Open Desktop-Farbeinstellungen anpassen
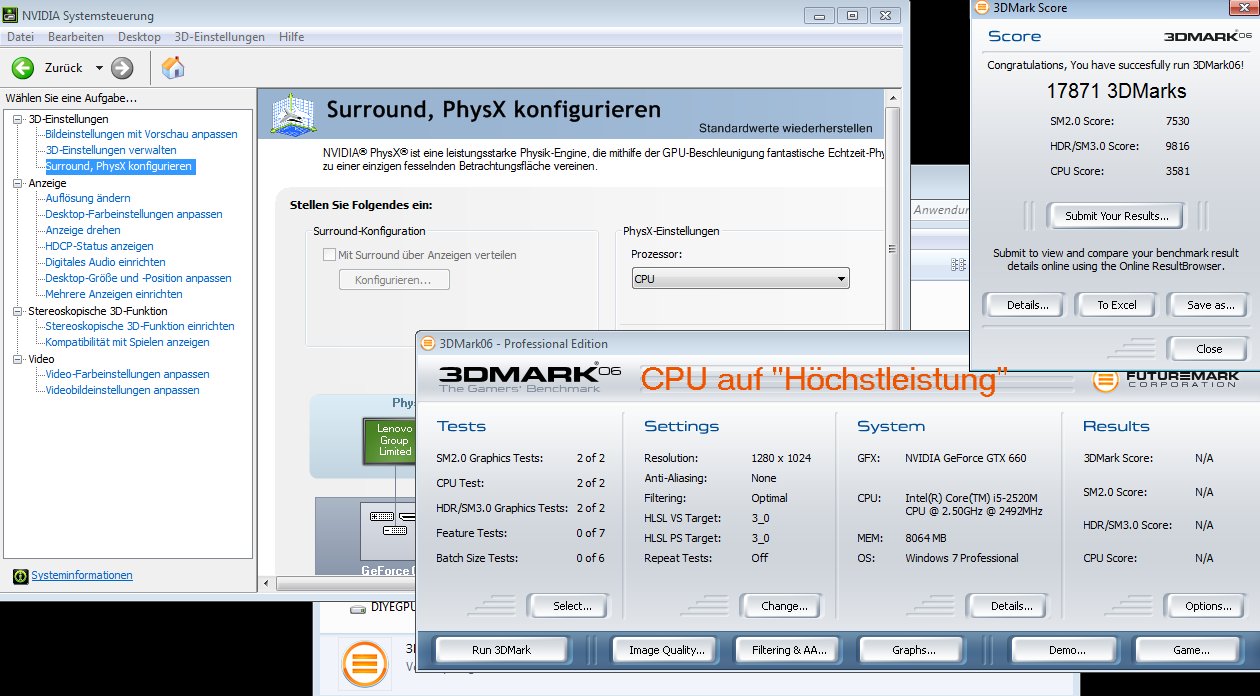The height and width of the screenshot is (696, 1260). (x=134, y=214)
